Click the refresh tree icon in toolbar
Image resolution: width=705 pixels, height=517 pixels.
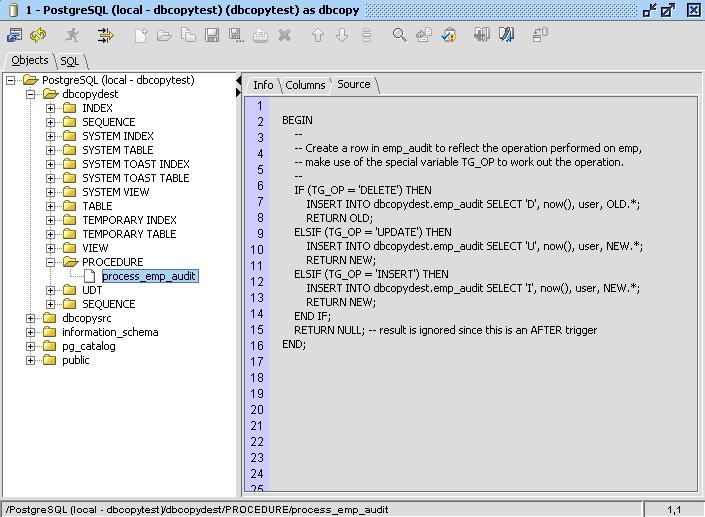click(38, 35)
